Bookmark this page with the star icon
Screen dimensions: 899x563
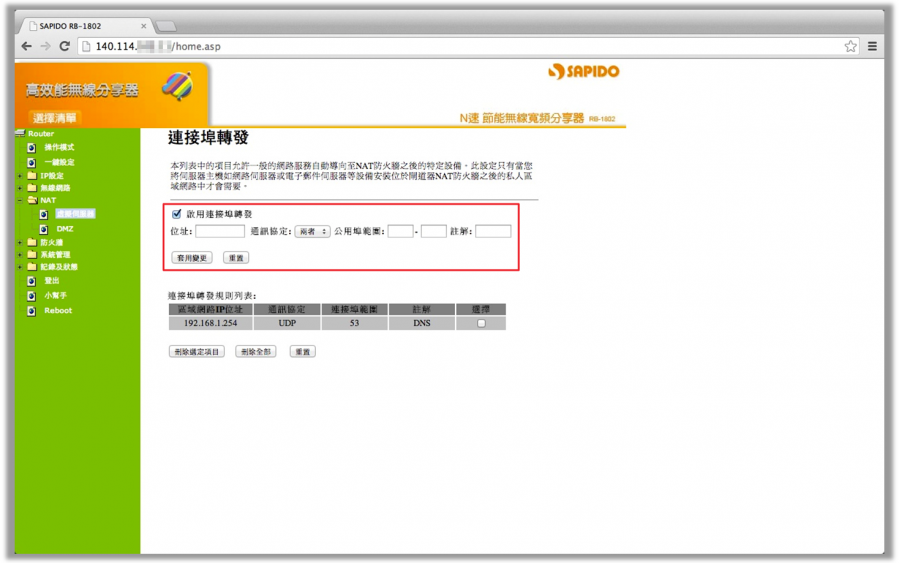point(850,46)
